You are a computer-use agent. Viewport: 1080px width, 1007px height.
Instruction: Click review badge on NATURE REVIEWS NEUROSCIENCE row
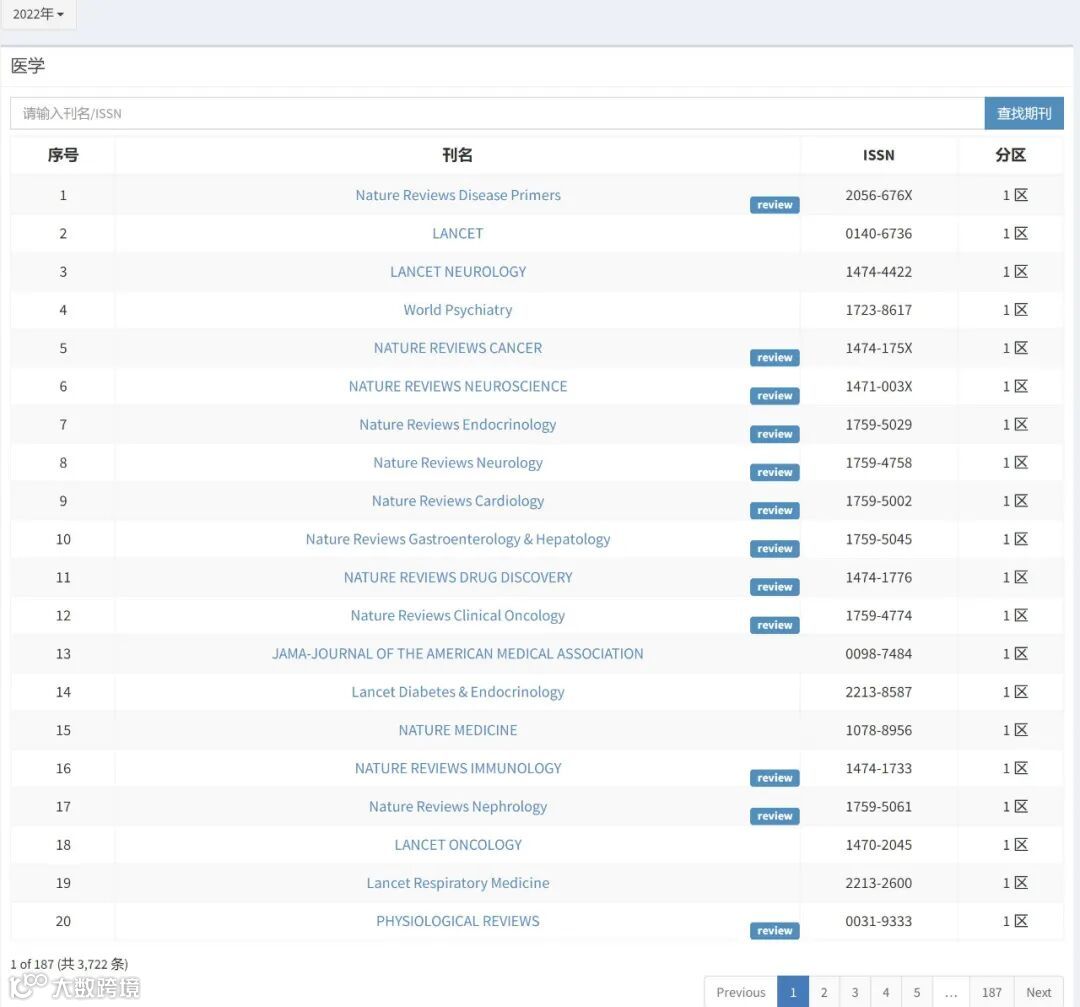[x=774, y=396]
